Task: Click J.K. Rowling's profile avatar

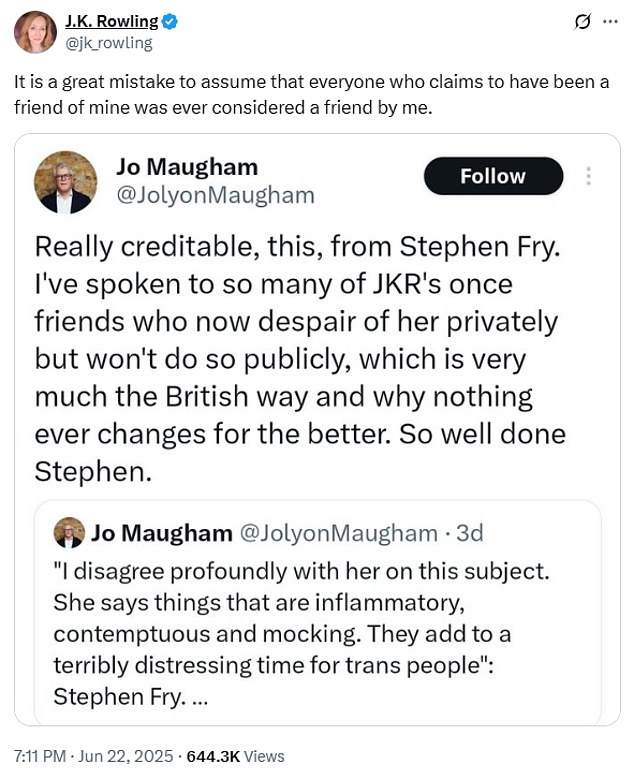Action: (35, 32)
